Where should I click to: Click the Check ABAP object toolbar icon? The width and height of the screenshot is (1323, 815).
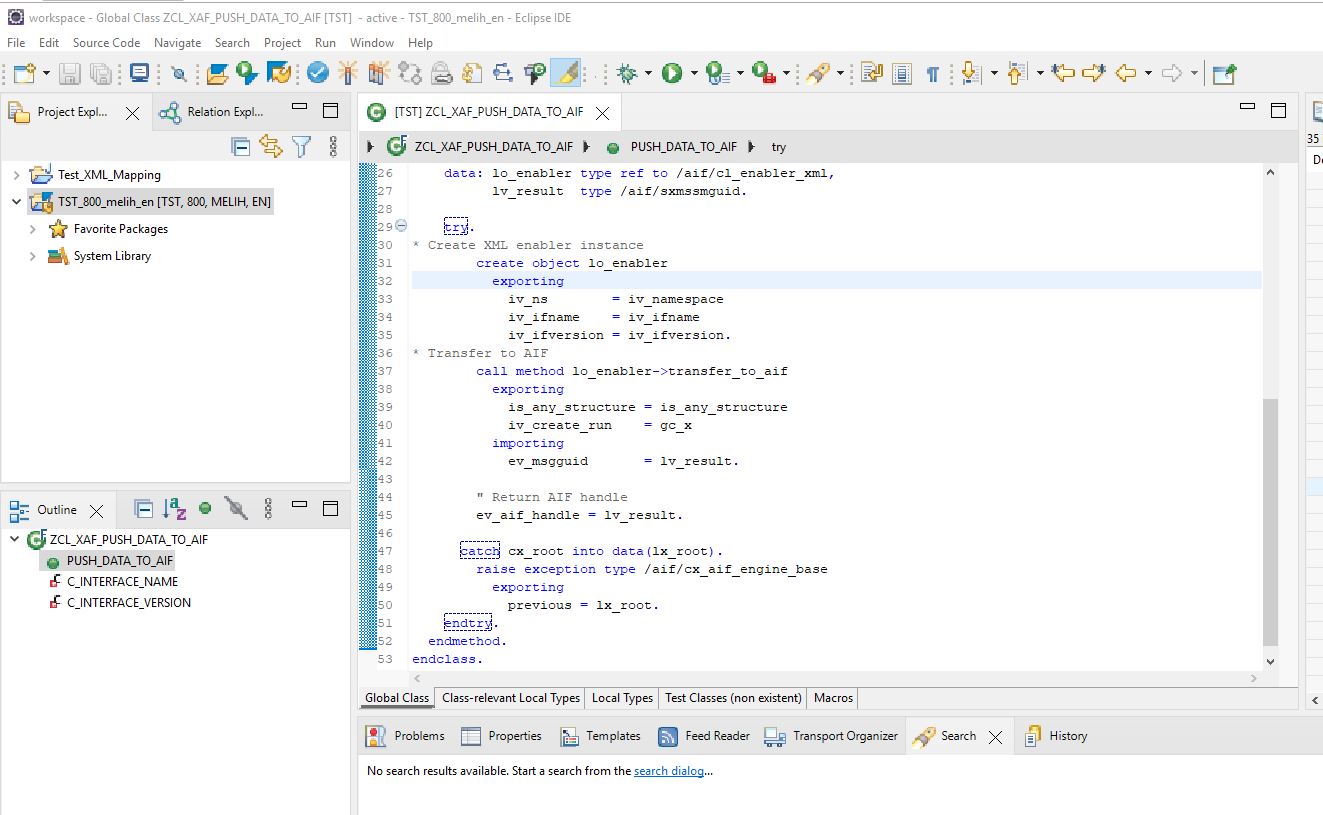pos(318,73)
